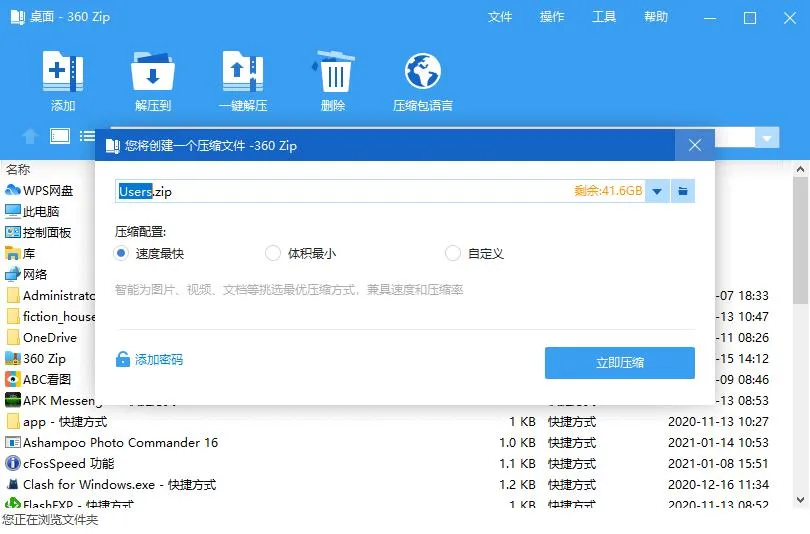Select the APK Messenger icon

point(12,400)
